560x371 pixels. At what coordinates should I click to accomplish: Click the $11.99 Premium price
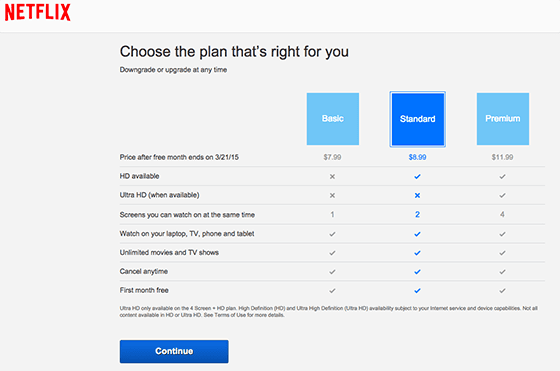point(502,157)
